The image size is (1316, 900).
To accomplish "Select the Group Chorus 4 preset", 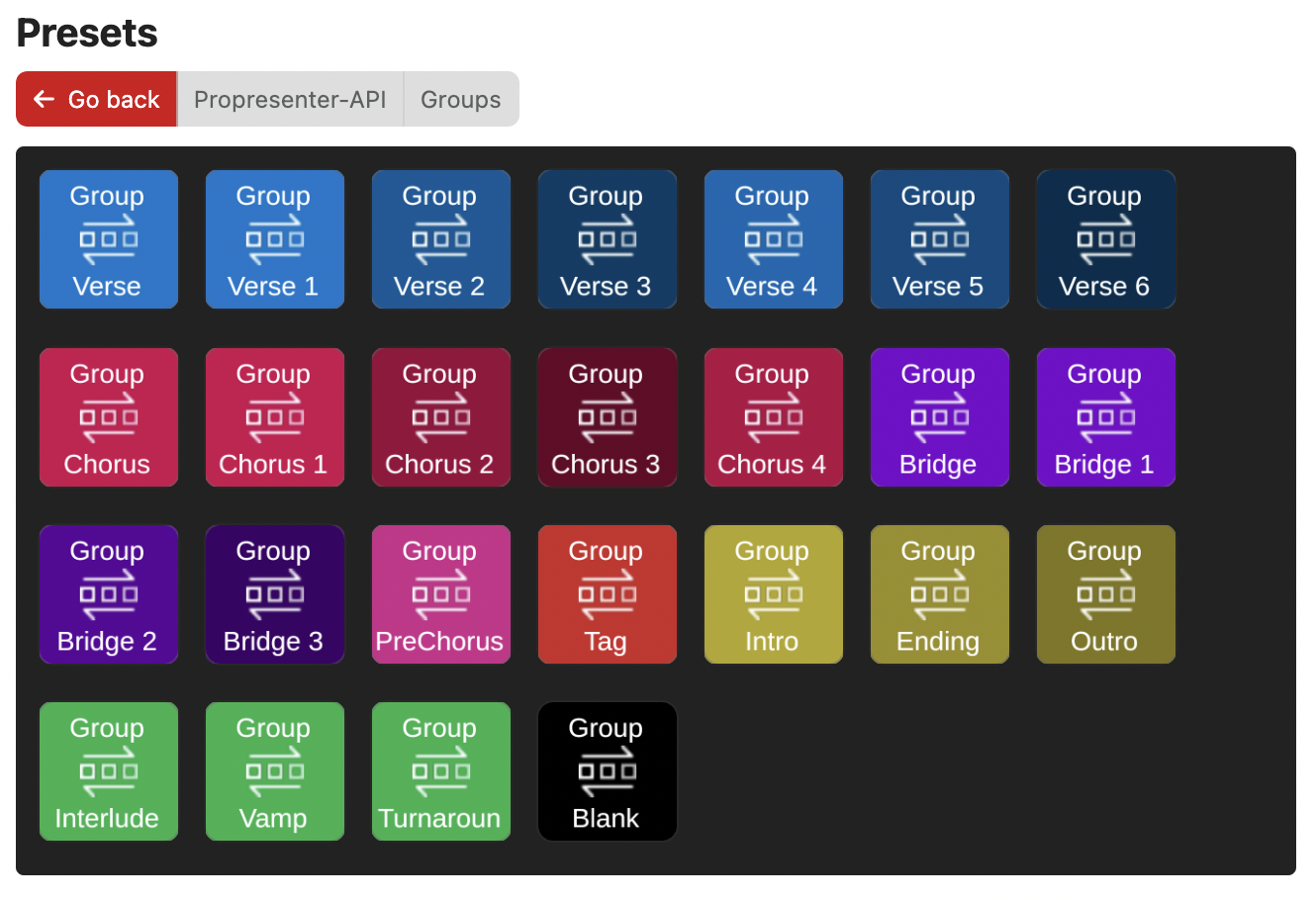I will tap(774, 417).
